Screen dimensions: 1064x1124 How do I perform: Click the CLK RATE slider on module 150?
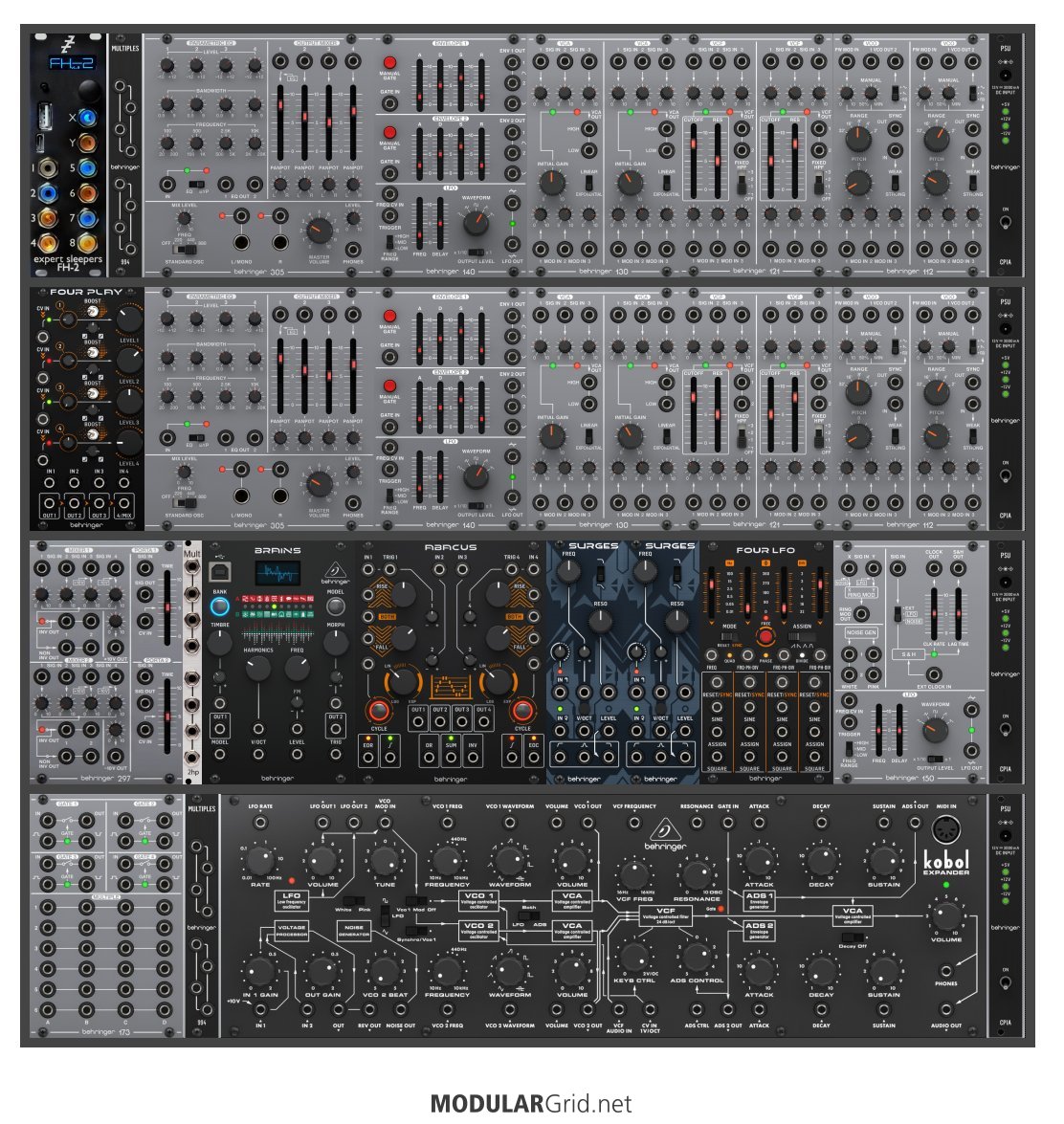tap(934, 613)
